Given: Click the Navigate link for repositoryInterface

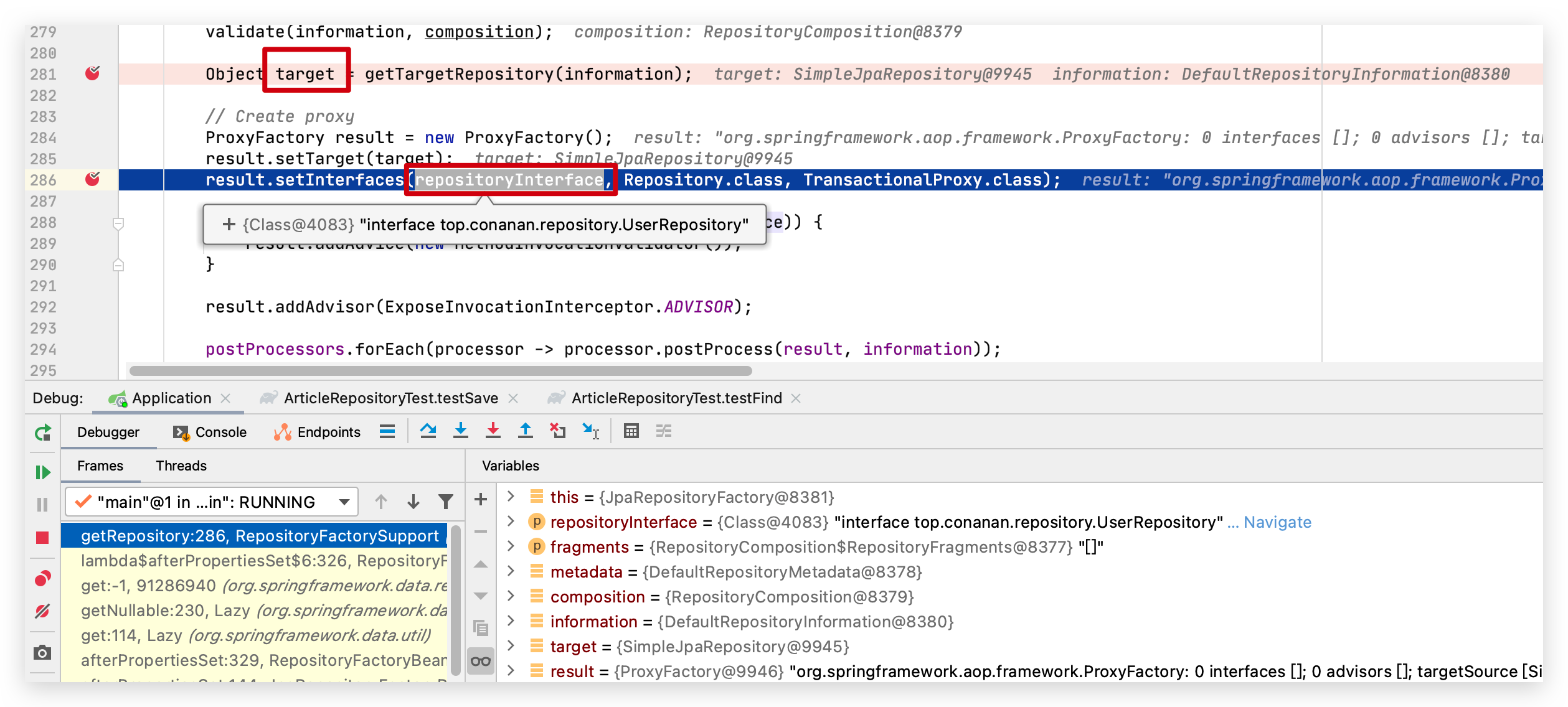Looking at the screenshot, I should point(1277,522).
